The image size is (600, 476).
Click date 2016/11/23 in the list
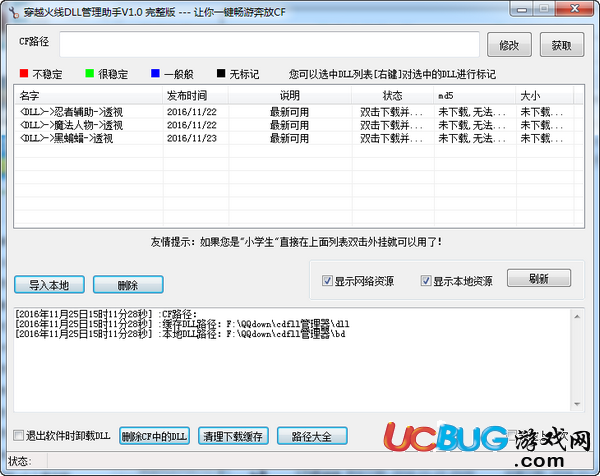pos(192,138)
